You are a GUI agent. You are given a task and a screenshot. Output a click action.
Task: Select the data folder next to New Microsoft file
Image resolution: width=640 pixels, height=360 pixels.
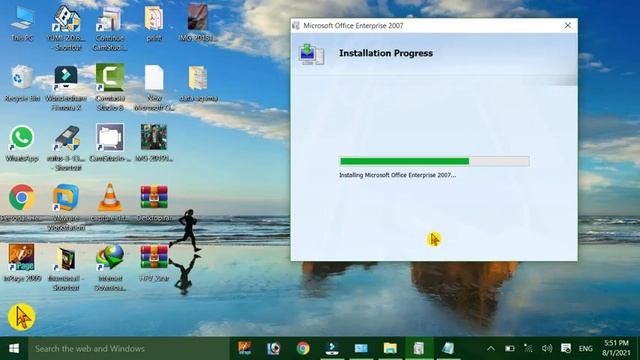tap(198, 83)
